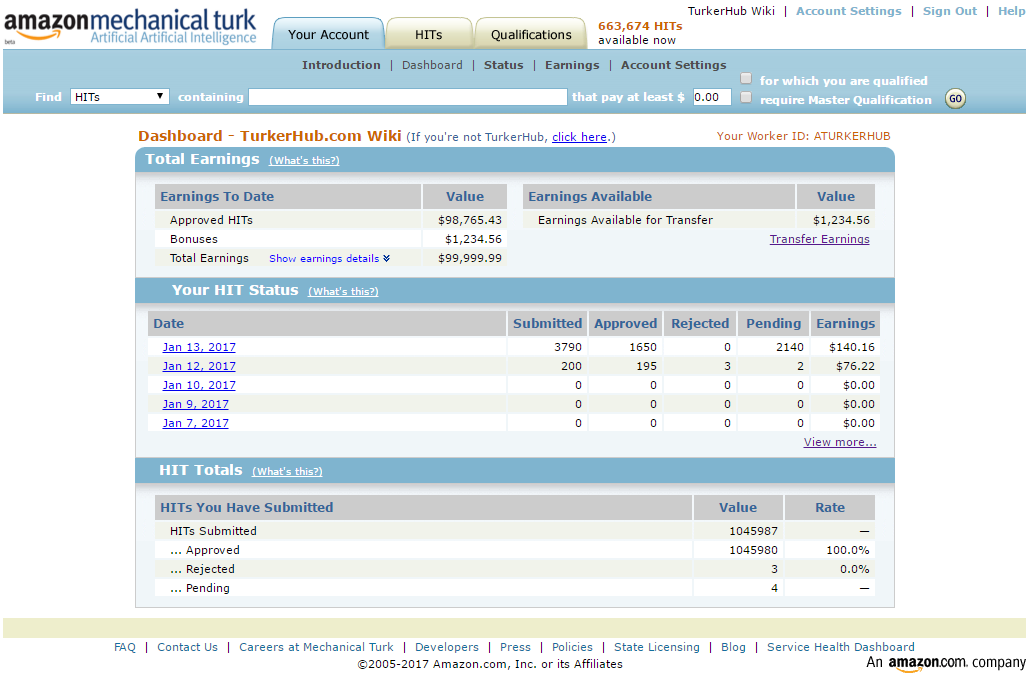Click the View more... link
This screenshot has width=1029, height=677.
tap(840, 442)
